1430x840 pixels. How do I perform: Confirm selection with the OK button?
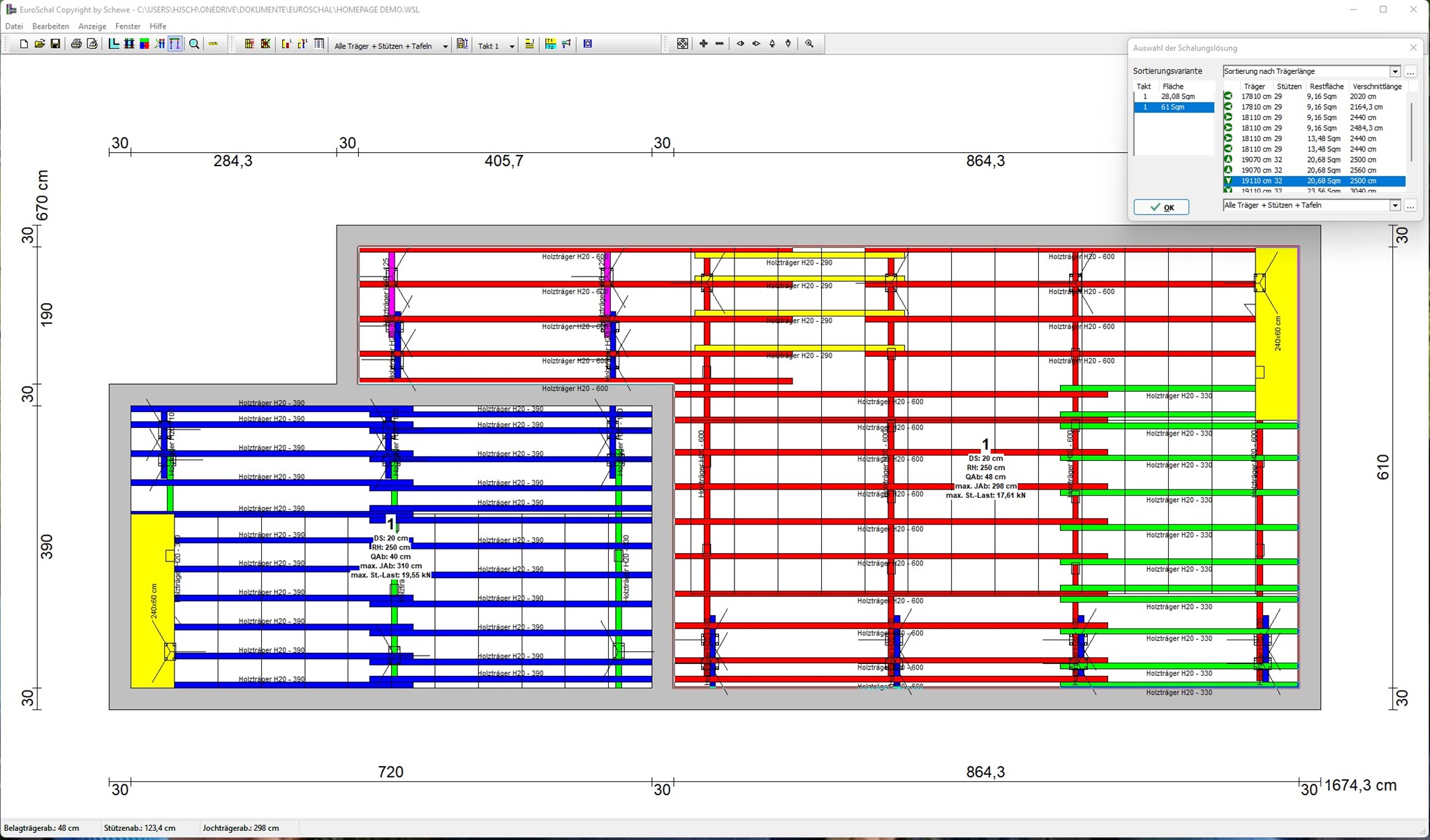pos(1161,207)
